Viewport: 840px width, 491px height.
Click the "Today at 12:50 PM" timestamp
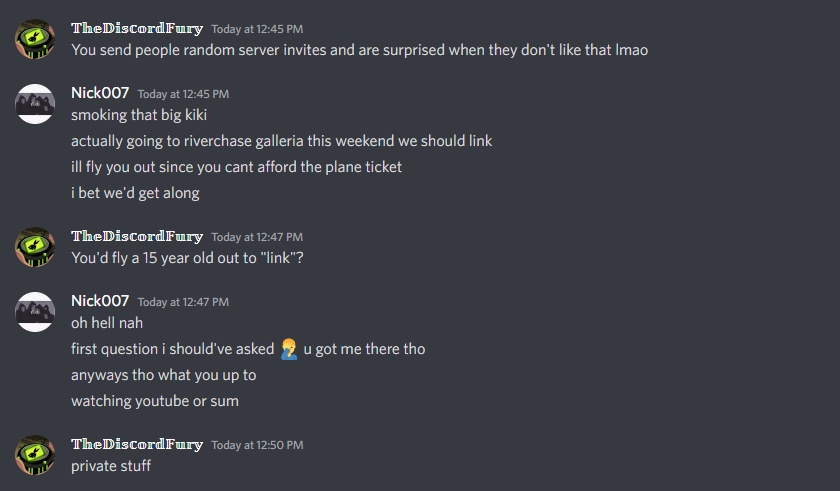point(257,446)
